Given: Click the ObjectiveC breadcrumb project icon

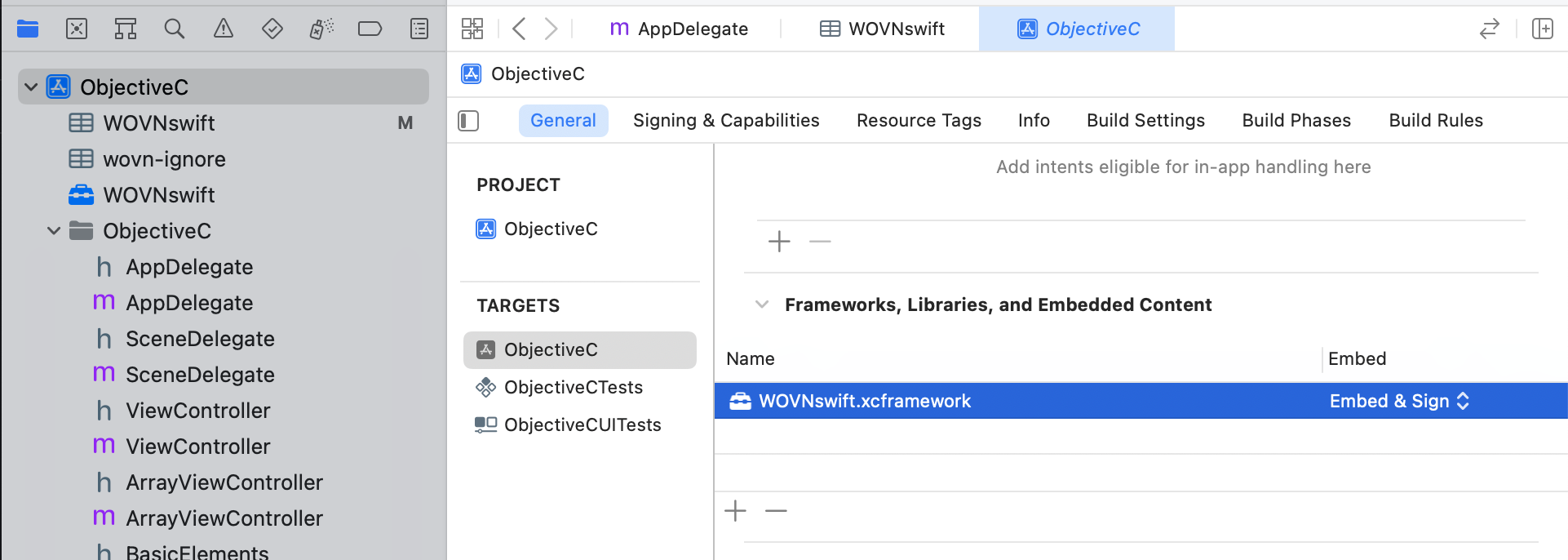Looking at the screenshot, I should click(x=472, y=74).
